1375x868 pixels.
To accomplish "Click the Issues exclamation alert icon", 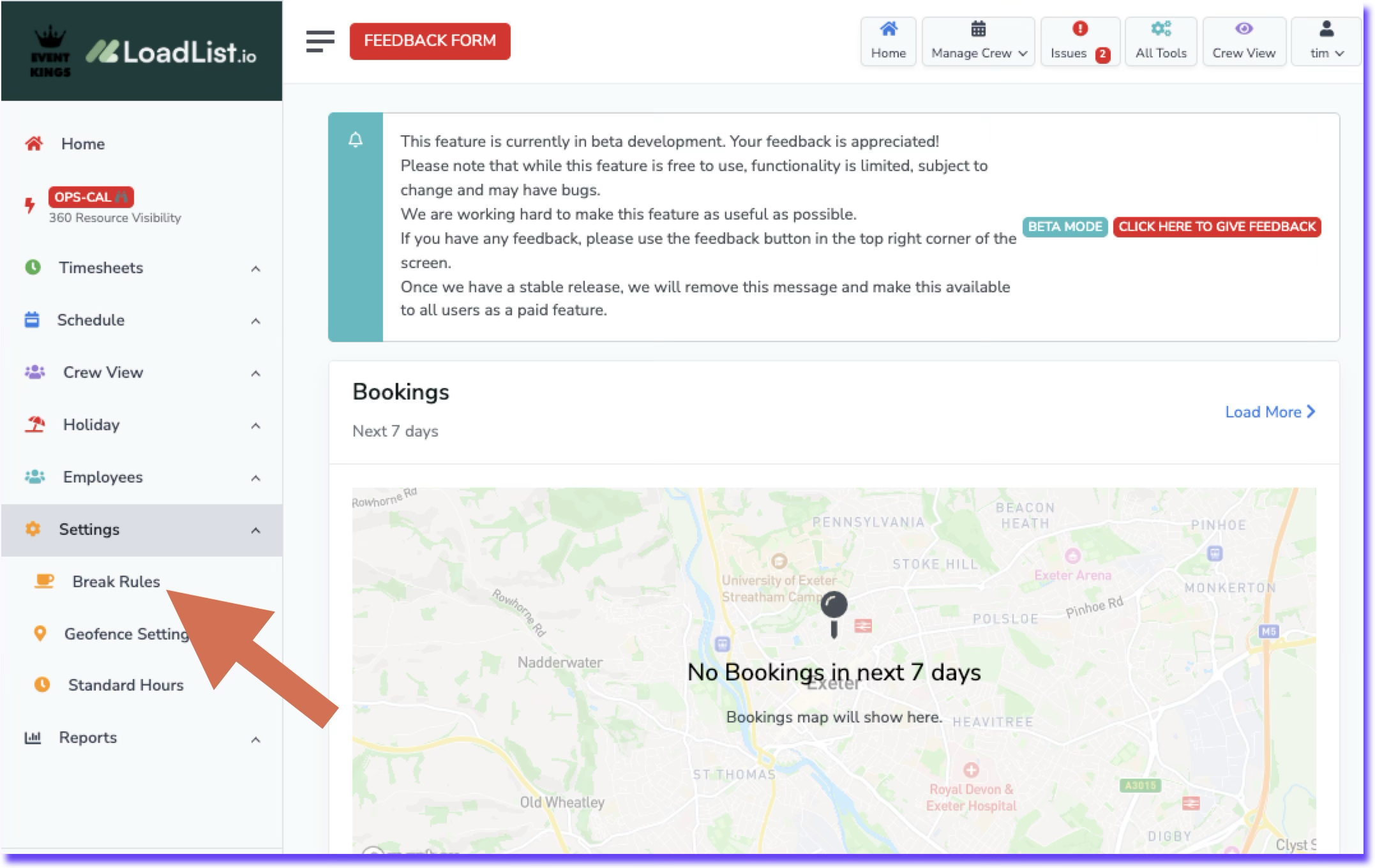I will point(1079,28).
